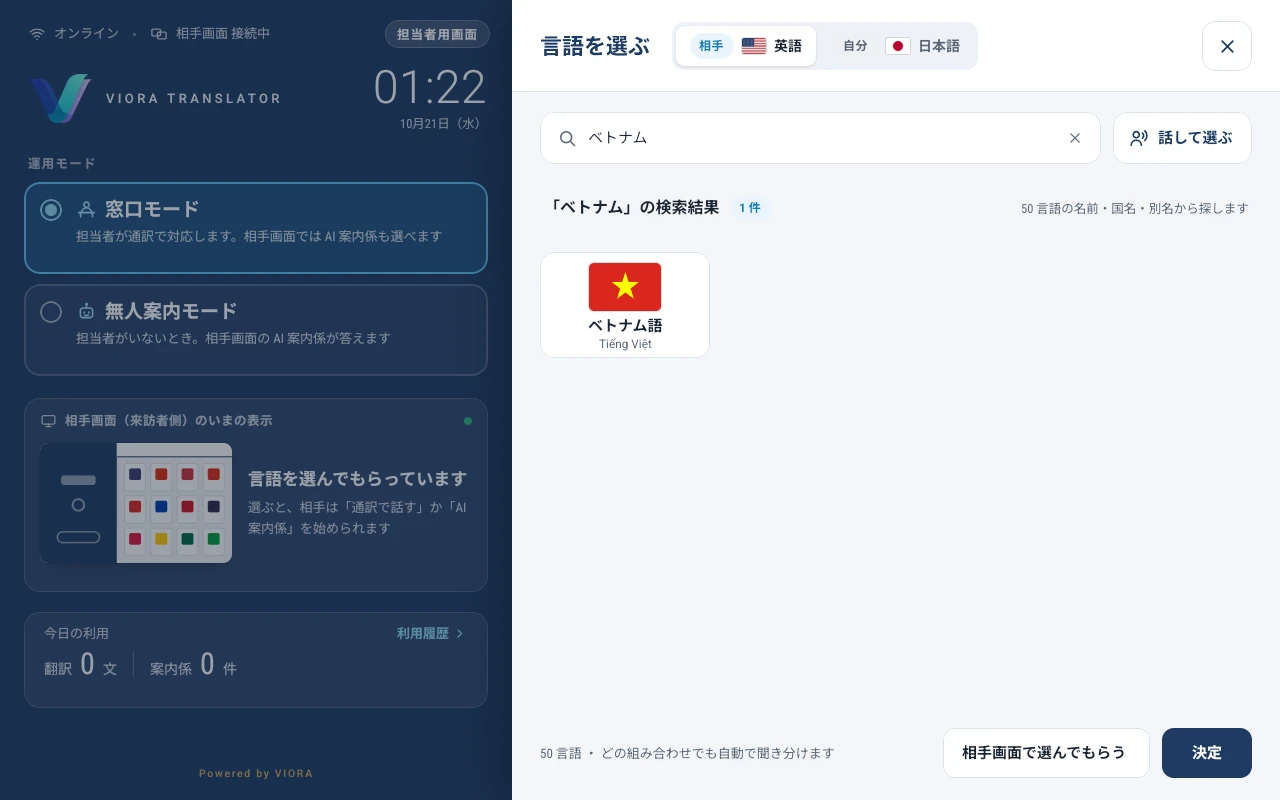Click the 言語を選んでもらっています status text

tap(357, 479)
